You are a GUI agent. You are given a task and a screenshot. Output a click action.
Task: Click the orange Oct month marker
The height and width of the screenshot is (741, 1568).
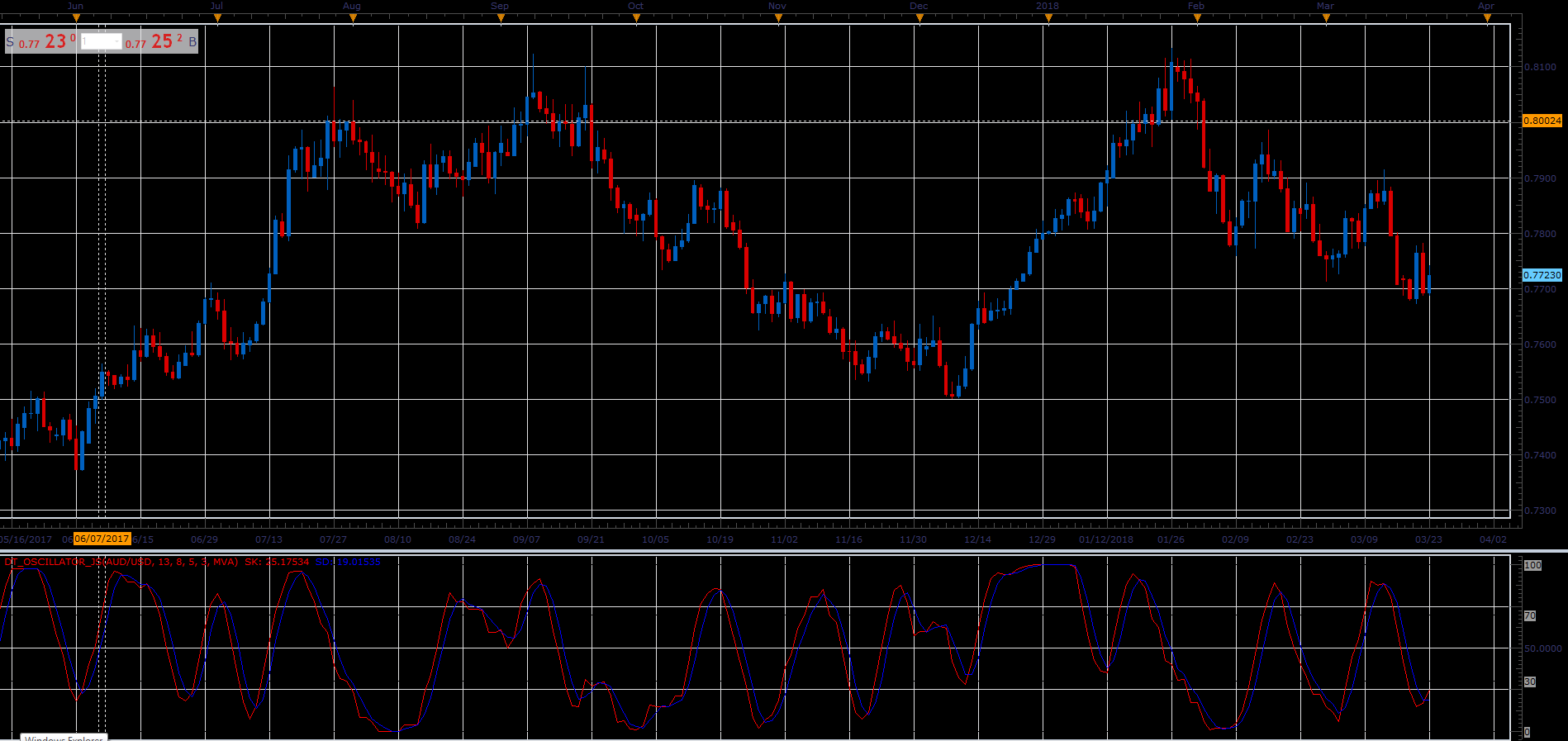coord(636,18)
